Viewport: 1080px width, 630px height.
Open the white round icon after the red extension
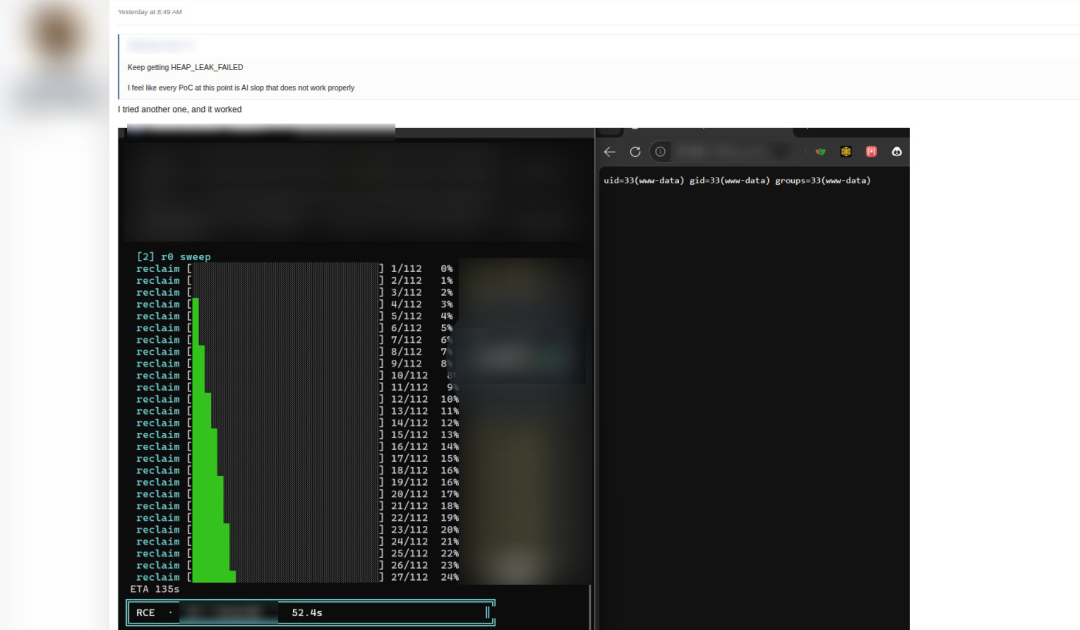897,152
